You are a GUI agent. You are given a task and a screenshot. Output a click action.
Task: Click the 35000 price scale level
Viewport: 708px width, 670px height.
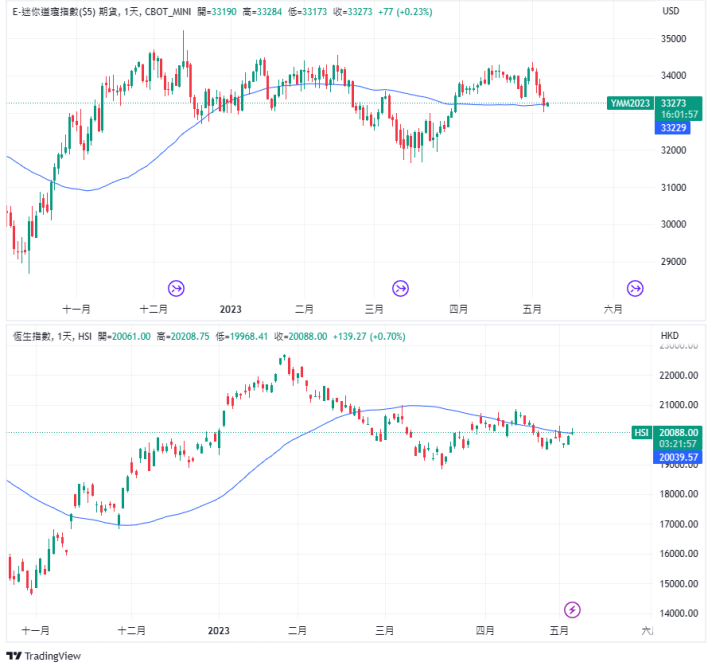pyautogui.click(x=673, y=38)
